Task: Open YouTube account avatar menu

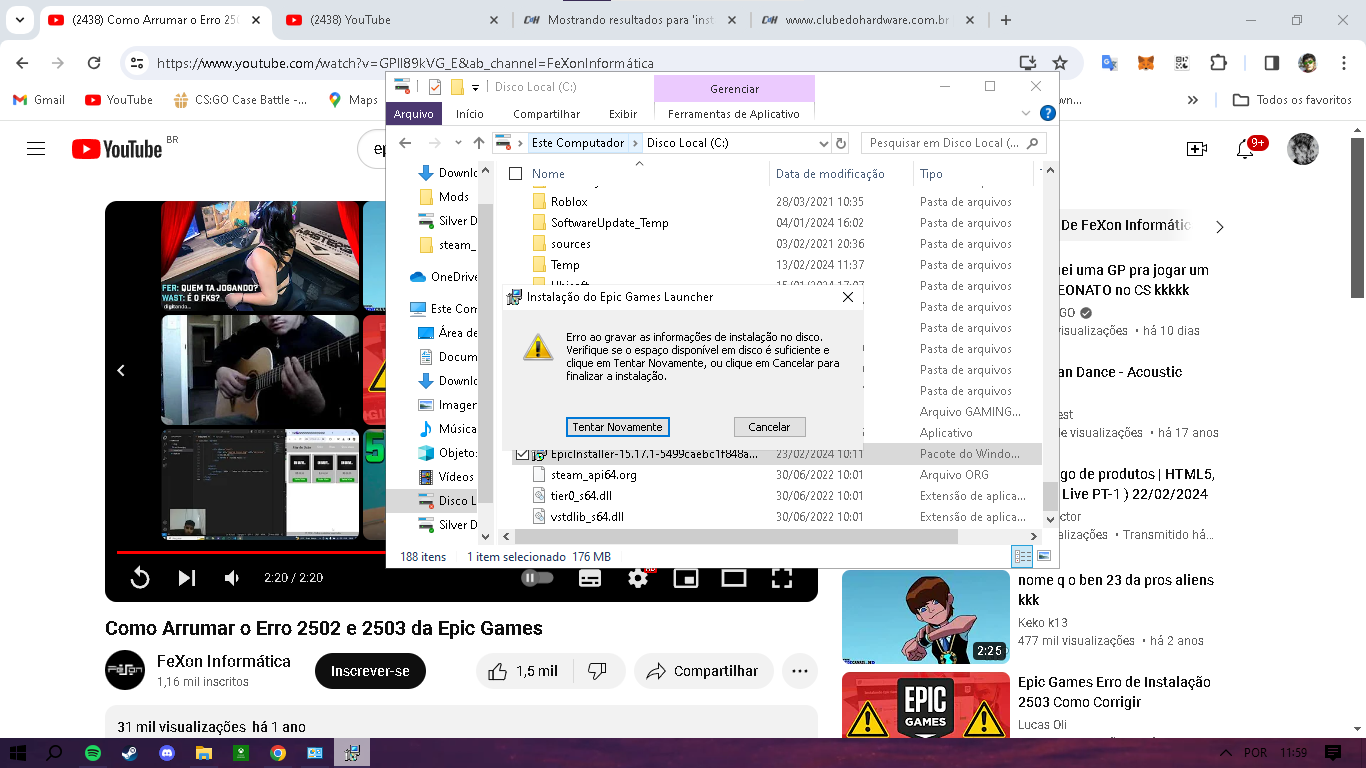Action: (x=1303, y=149)
